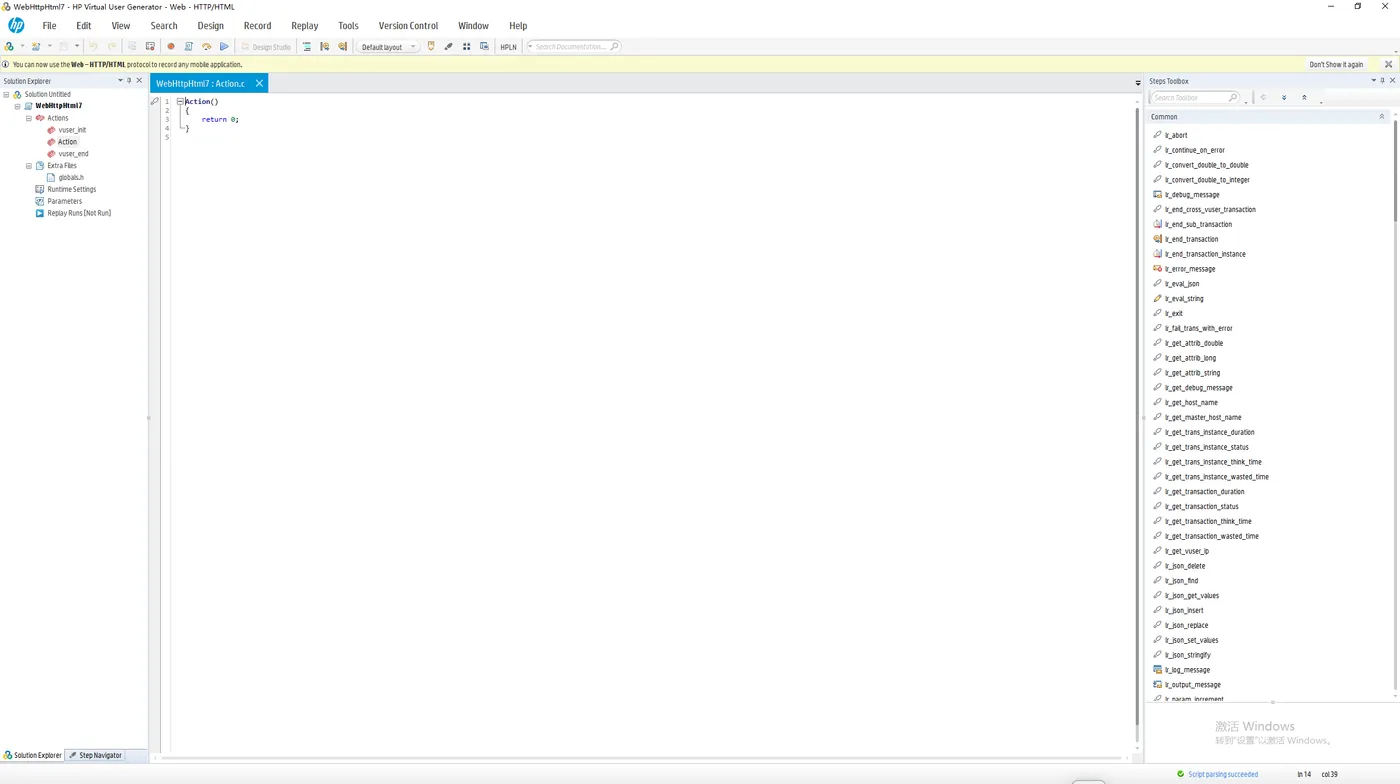Click the Undo arrow icon in toolbar
Screen dimensions: 1400x784
93,47
